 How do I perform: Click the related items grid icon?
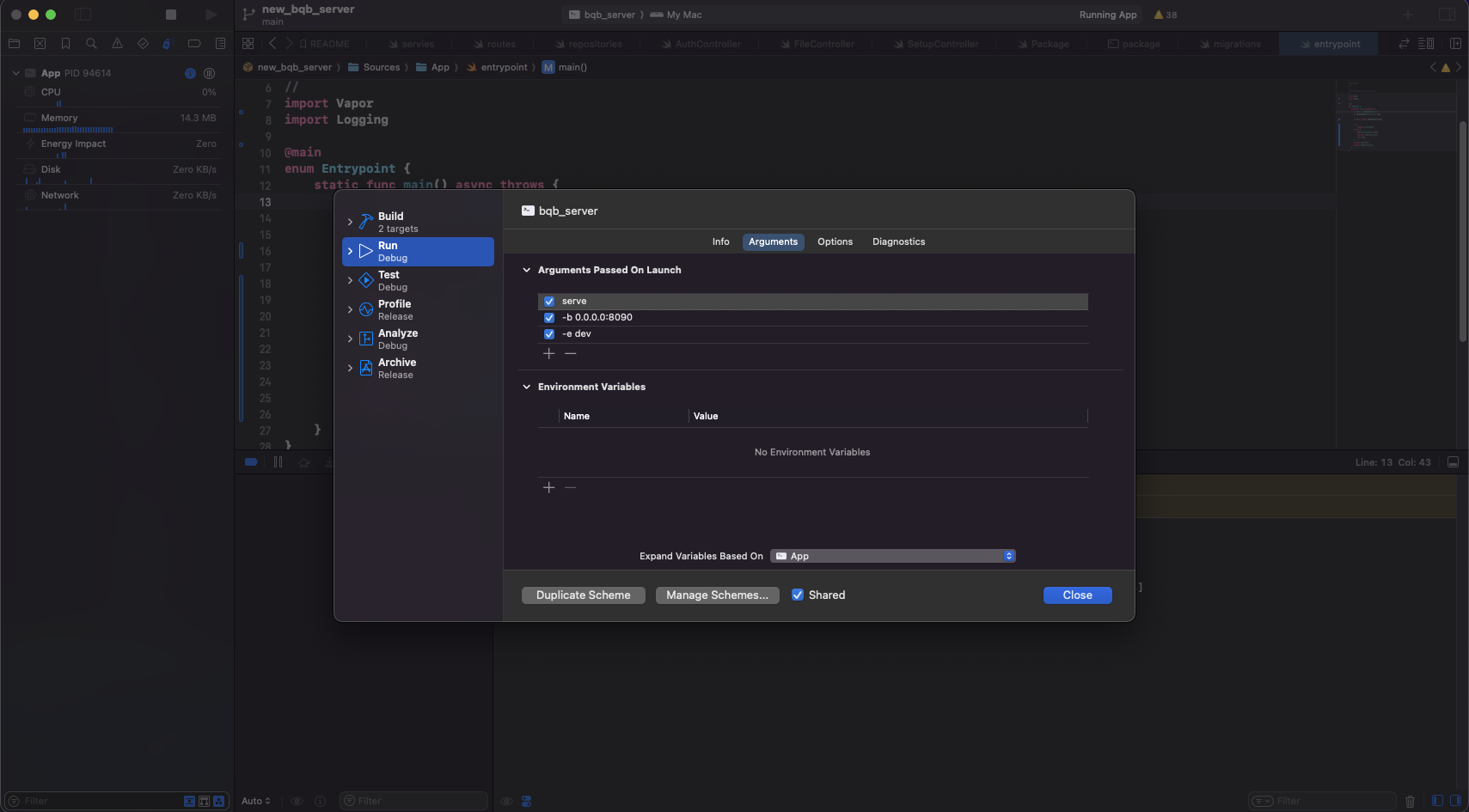248,43
